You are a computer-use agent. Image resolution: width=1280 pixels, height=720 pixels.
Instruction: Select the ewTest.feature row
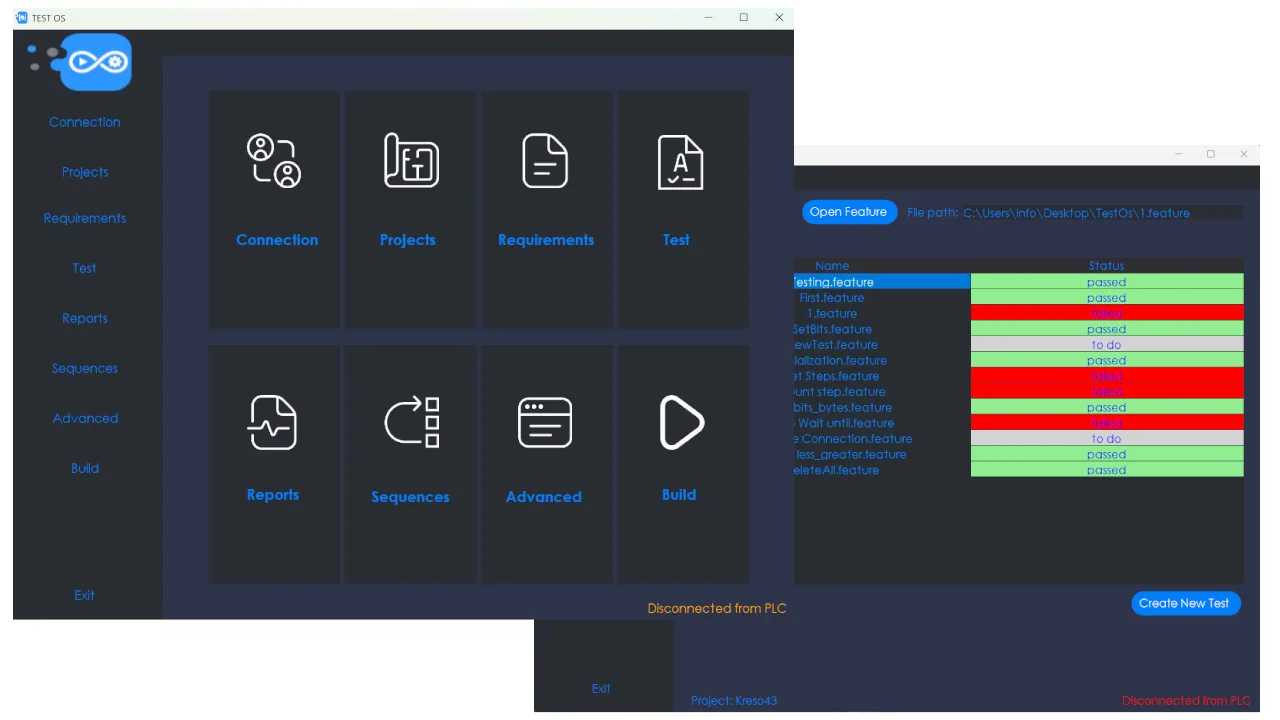[x=882, y=345]
